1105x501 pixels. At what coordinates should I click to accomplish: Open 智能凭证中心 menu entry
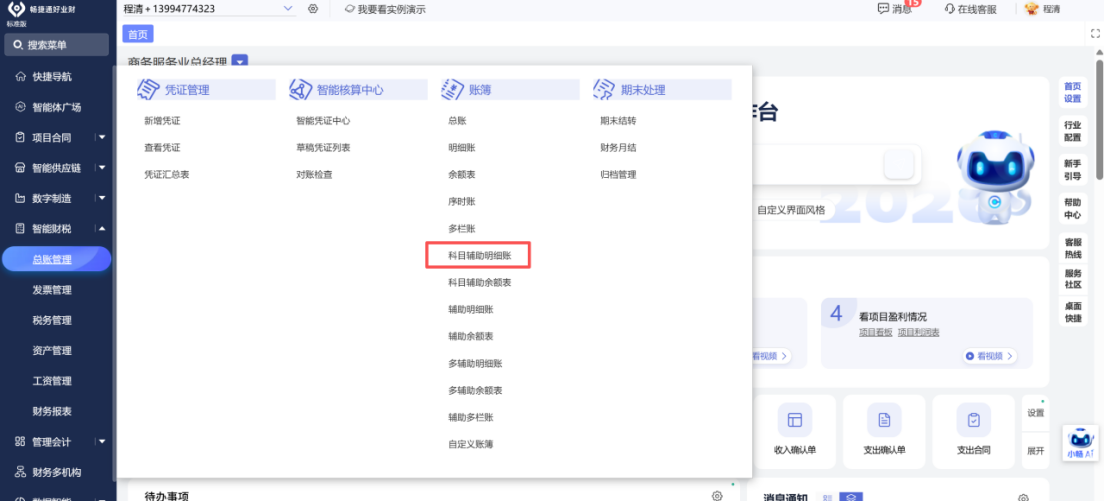[x=323, y=121]
